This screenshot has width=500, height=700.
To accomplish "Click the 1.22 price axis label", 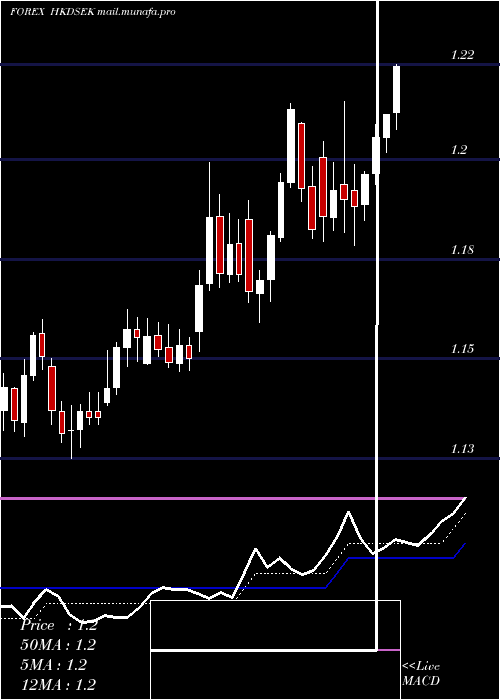I will point(462,55).
